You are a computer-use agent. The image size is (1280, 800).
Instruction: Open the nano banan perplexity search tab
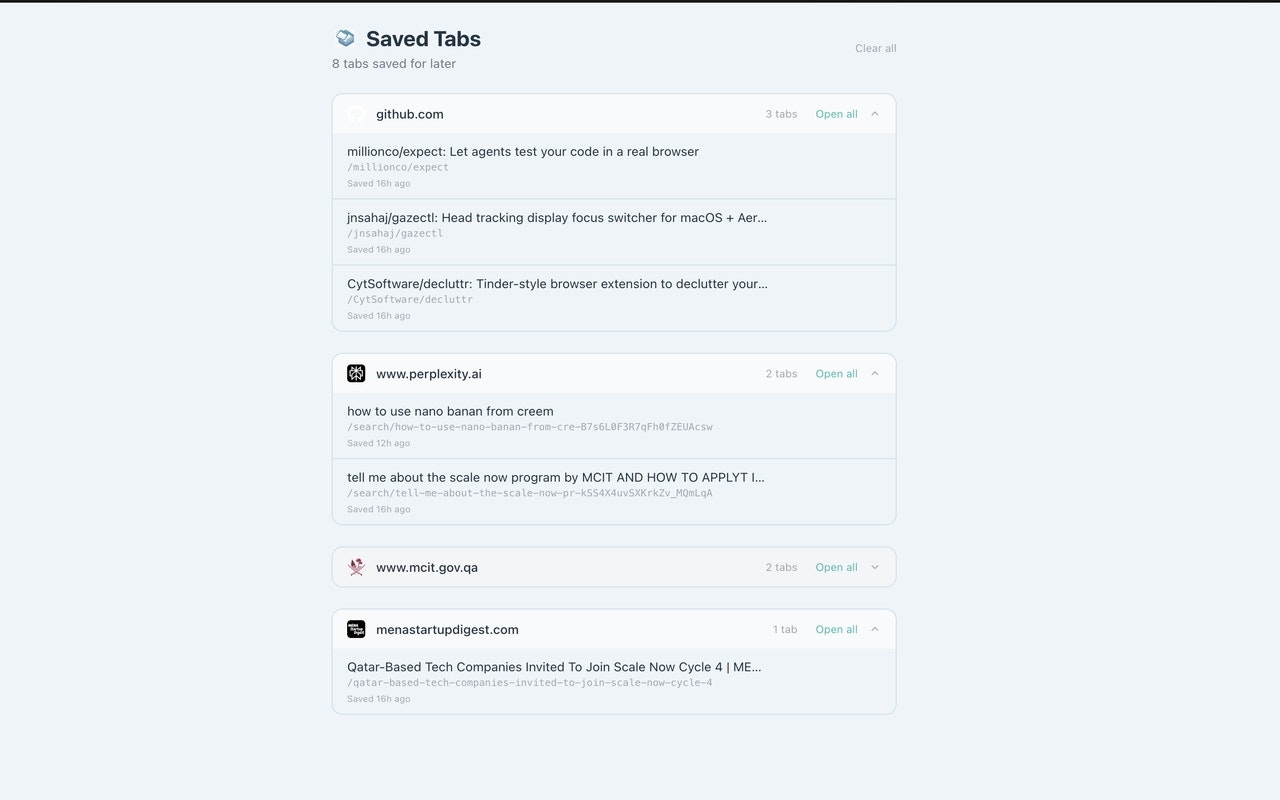click(x=614, y=426)
